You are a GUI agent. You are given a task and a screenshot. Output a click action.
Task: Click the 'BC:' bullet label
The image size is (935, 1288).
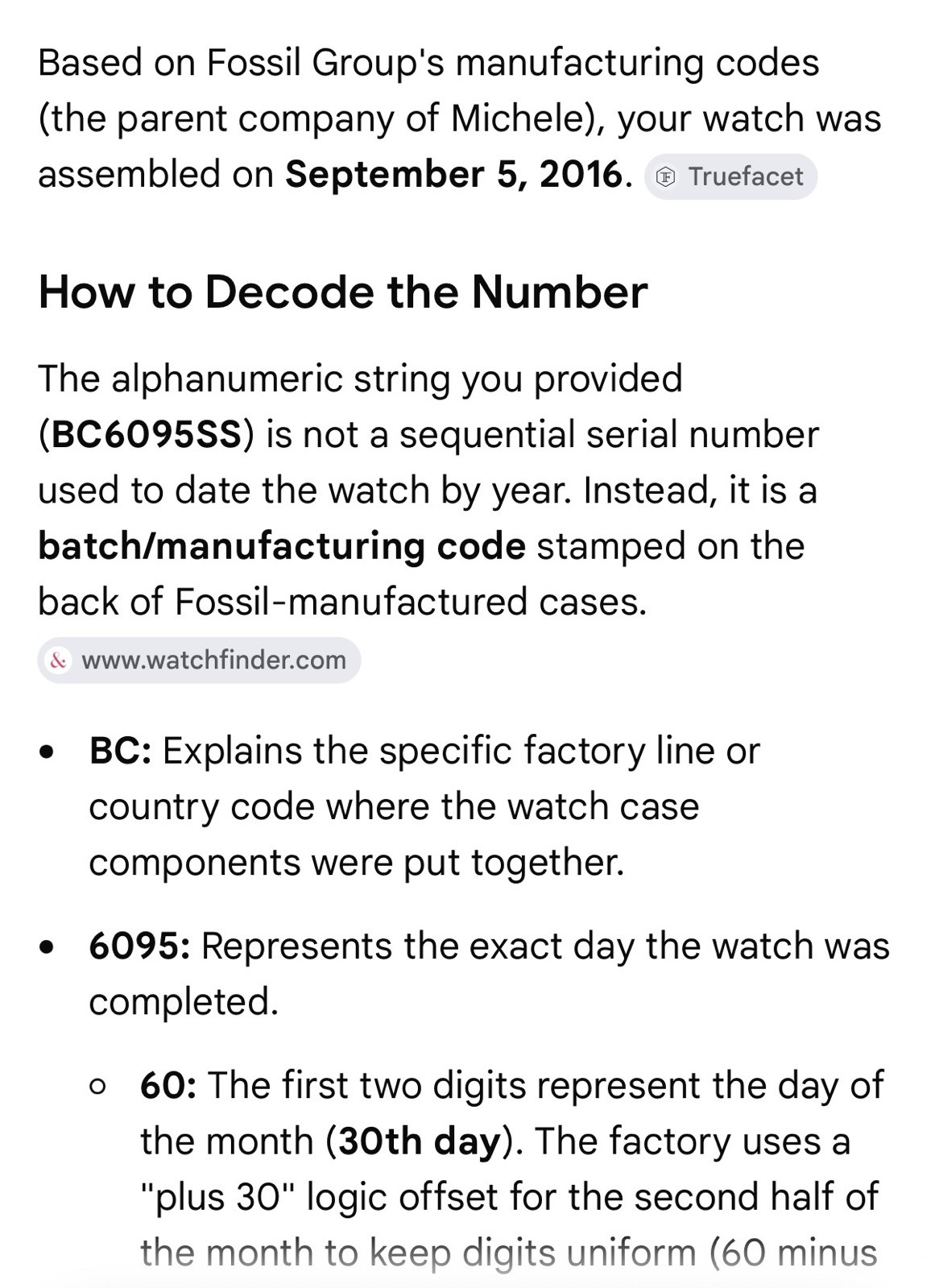120,751
